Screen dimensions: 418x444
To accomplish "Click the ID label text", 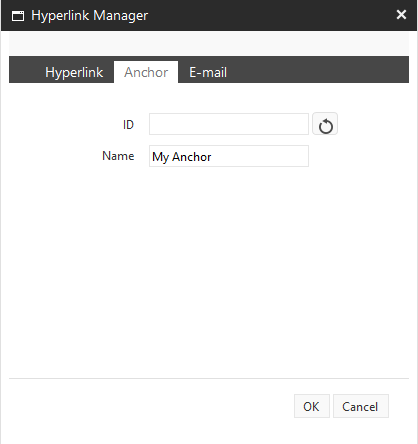I will point(128,125).
